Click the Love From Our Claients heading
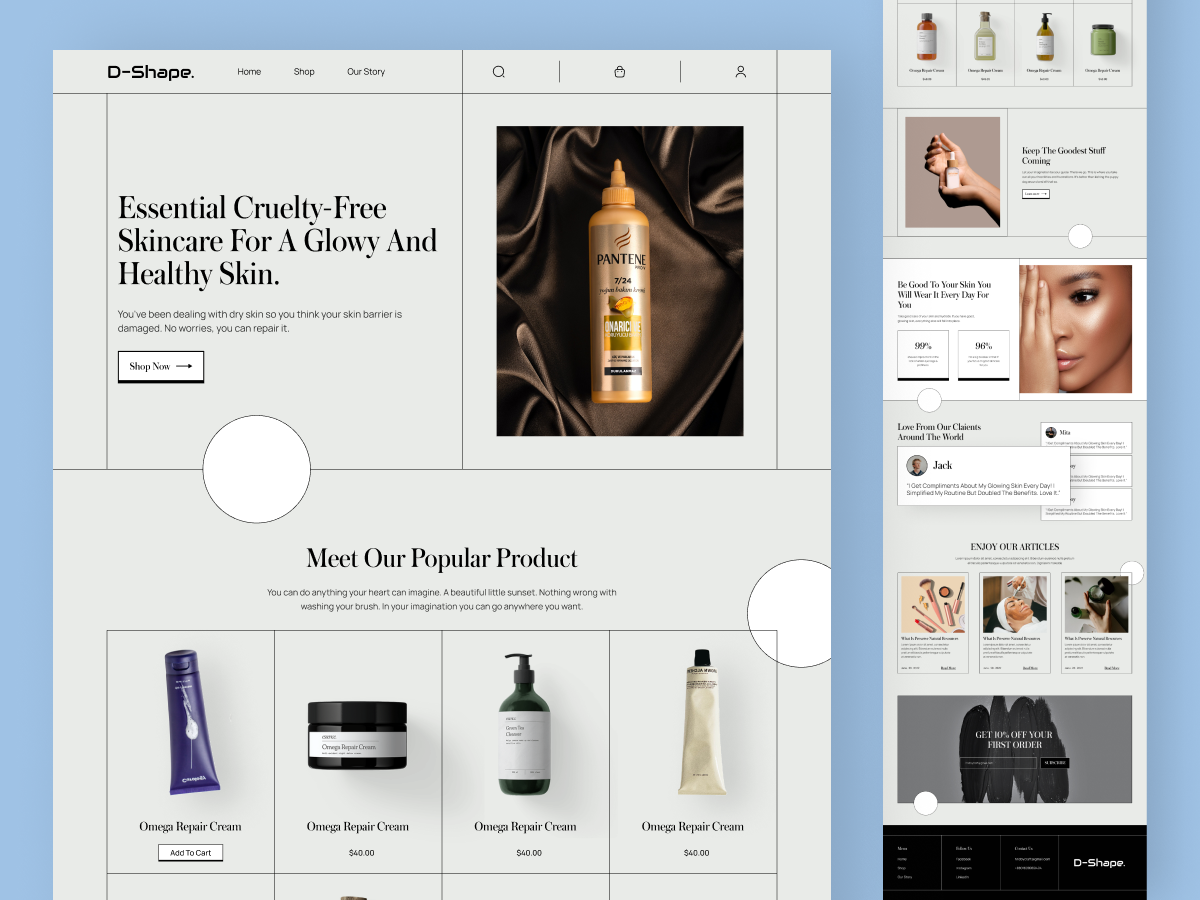Image resolution: width=1200 pixels, height=900 pixels. click(939, 432)
